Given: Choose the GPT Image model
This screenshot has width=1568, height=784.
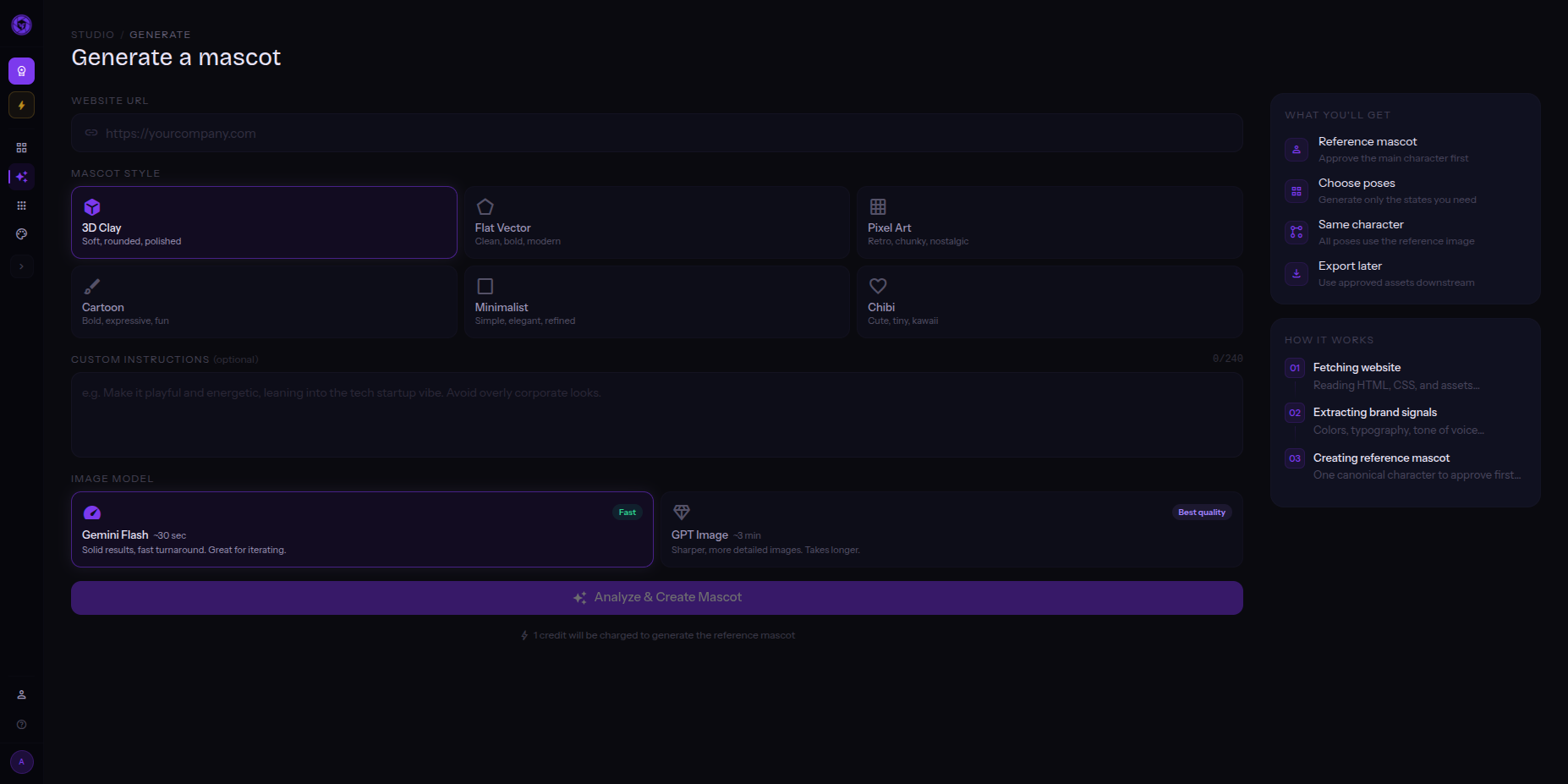Looking at the screenshot, I should coord(951,529).
